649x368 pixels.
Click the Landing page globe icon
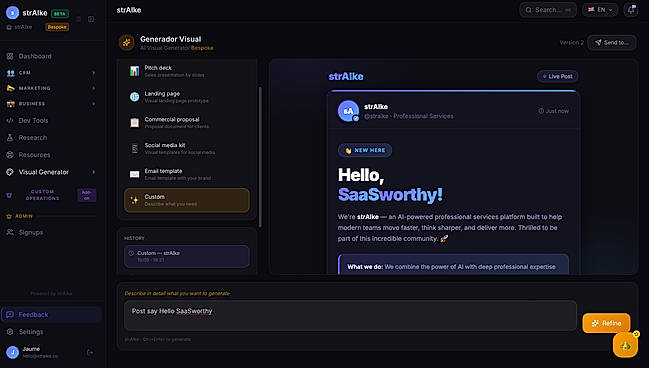[135, 97]
